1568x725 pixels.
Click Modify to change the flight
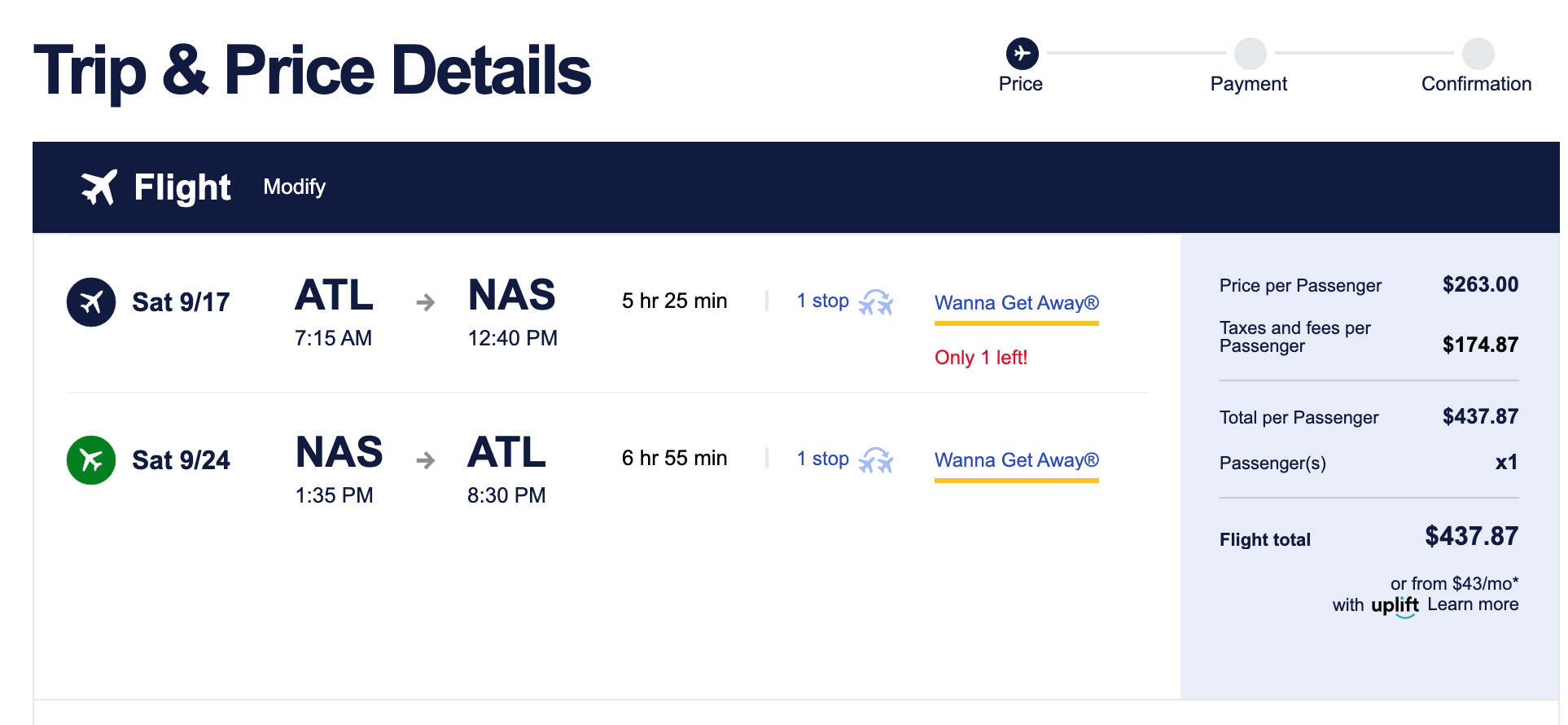pyautogui.click(x=294, y=187)
